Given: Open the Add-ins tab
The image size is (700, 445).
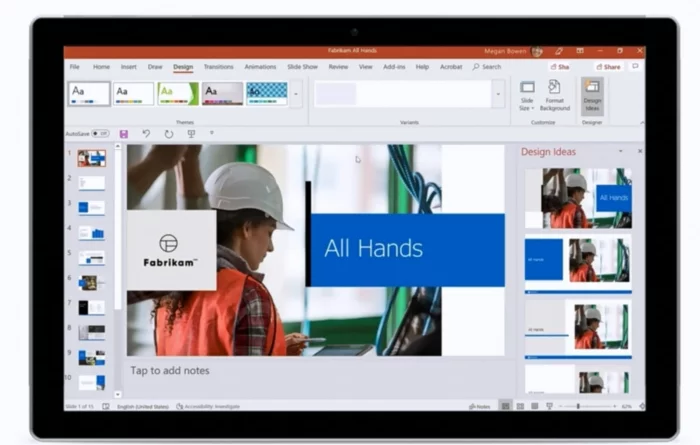Looking at the screenshot, I should click(x=394, y=67).
